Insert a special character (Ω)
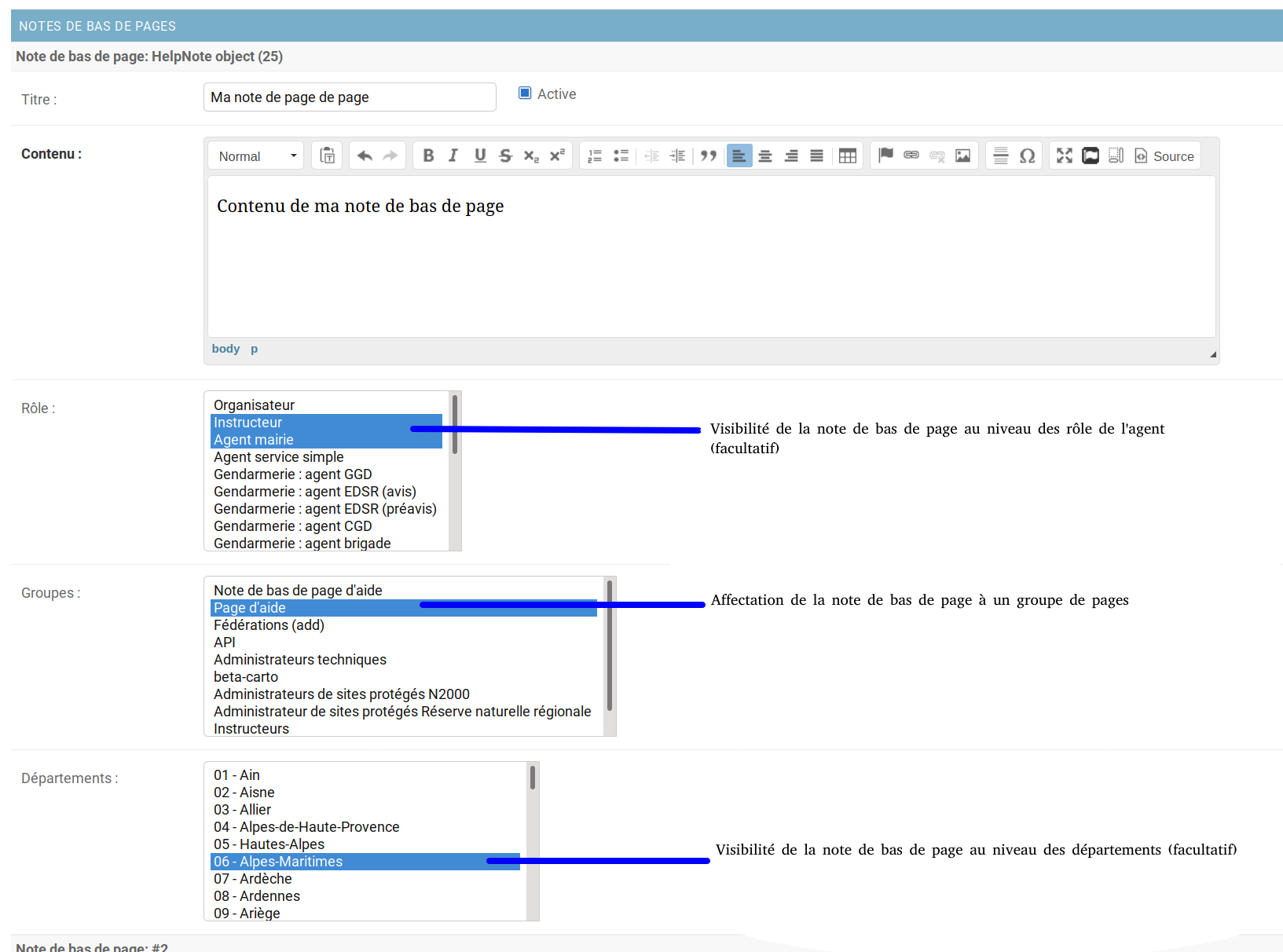The width and height of the screenshot is (1283, 952). [x=1026, y=155]
